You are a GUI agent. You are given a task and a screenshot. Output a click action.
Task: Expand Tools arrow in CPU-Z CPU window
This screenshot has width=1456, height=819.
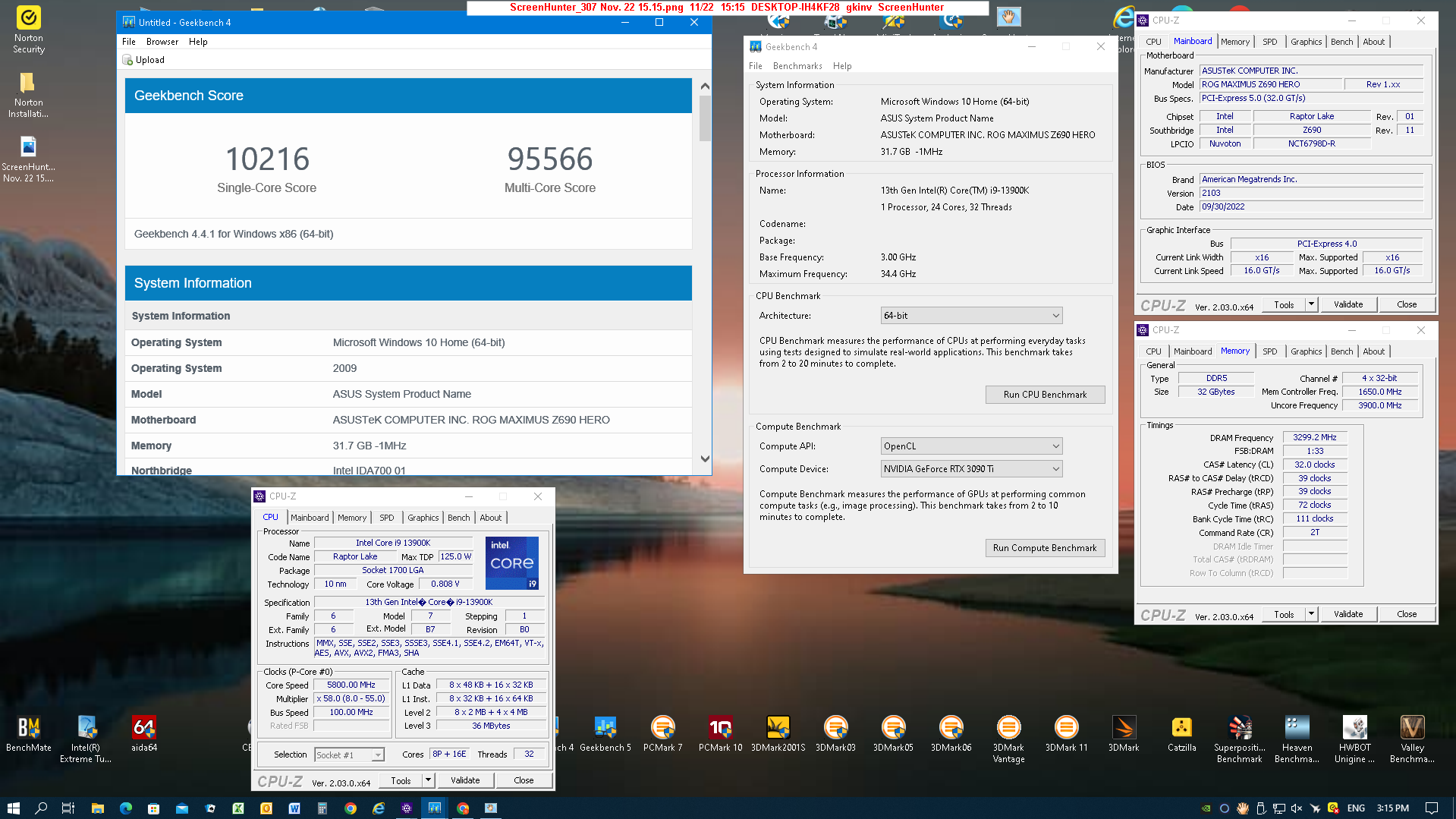(428, 780)
